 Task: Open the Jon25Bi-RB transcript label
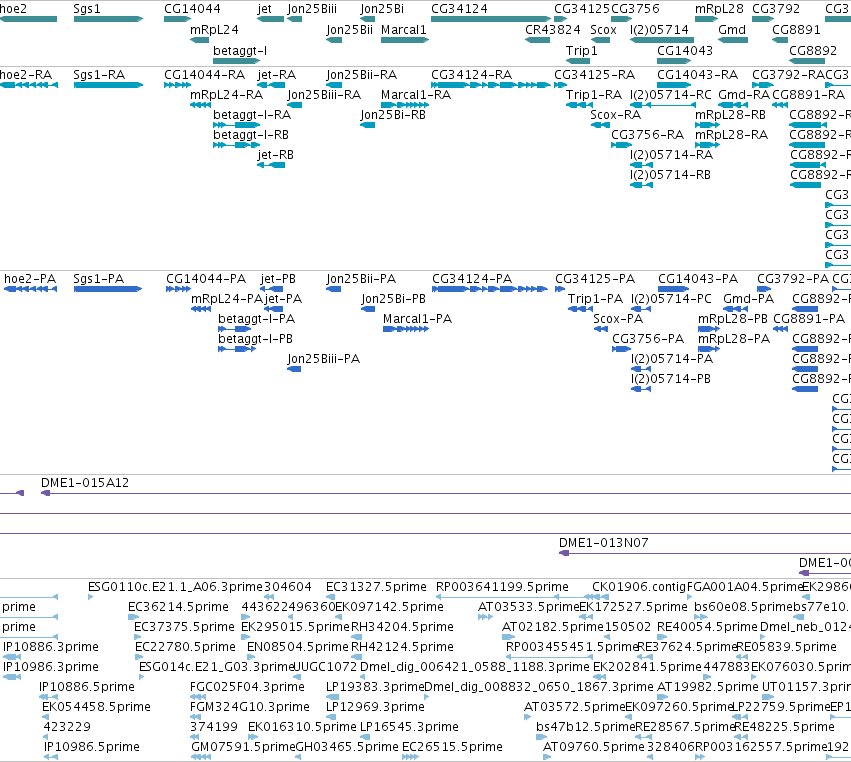pyautogui.click(x=393, y=115)
